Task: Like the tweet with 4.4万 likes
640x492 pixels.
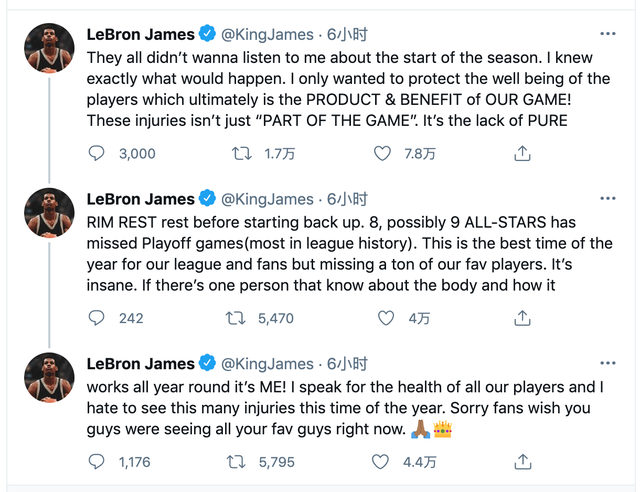Action: click(382, 462)
